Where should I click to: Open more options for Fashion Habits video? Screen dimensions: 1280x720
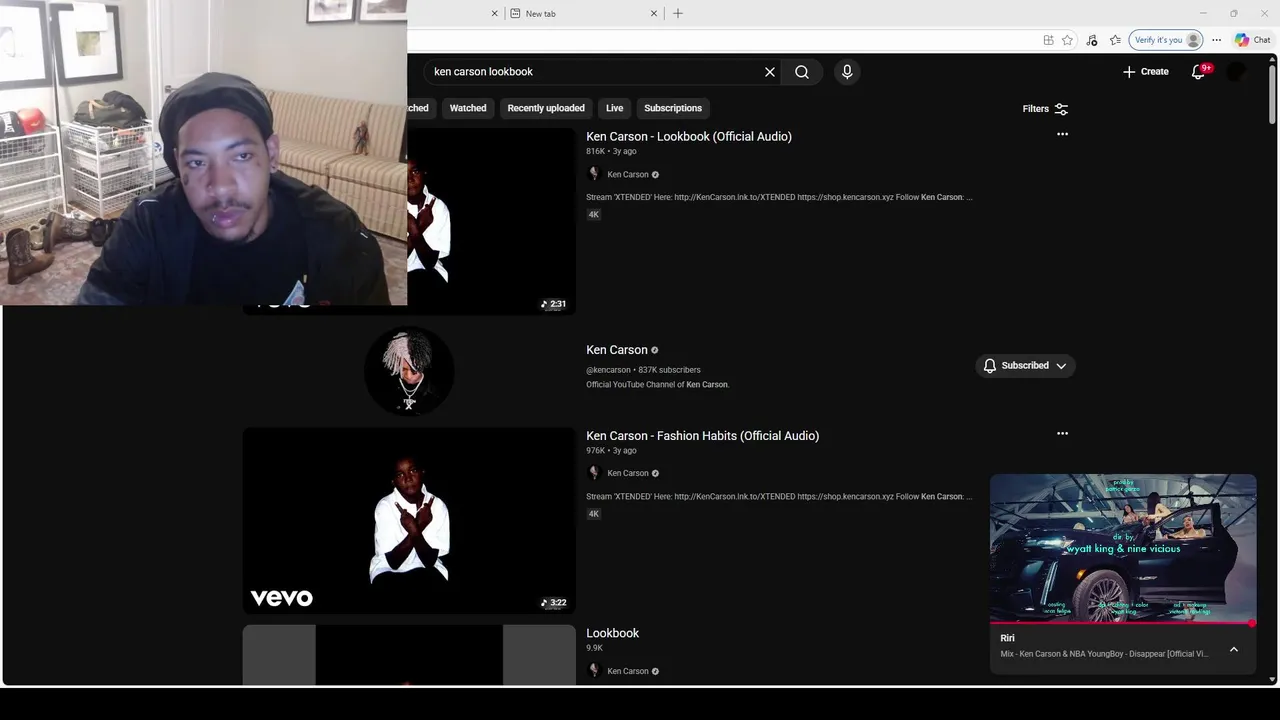(x=1062, y=433)
